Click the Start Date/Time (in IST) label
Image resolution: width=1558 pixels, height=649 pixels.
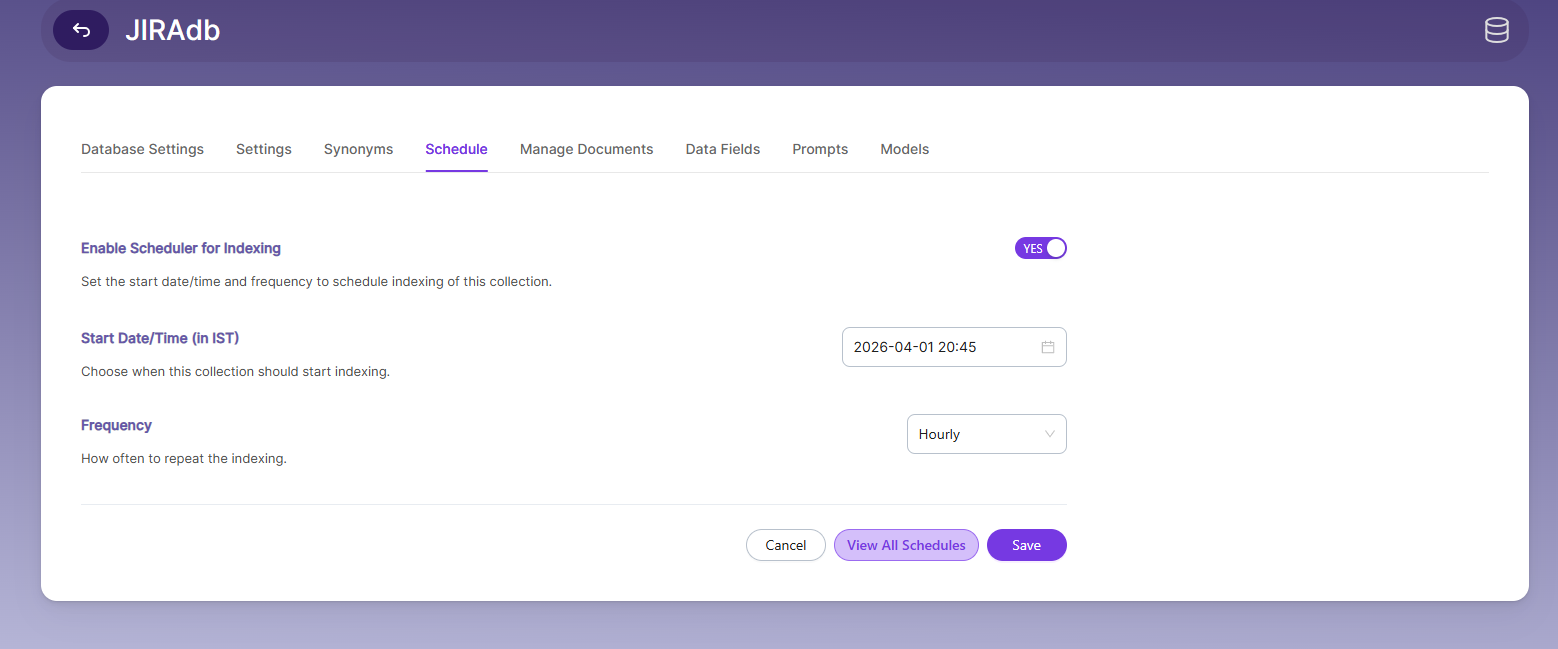(160, 338)
